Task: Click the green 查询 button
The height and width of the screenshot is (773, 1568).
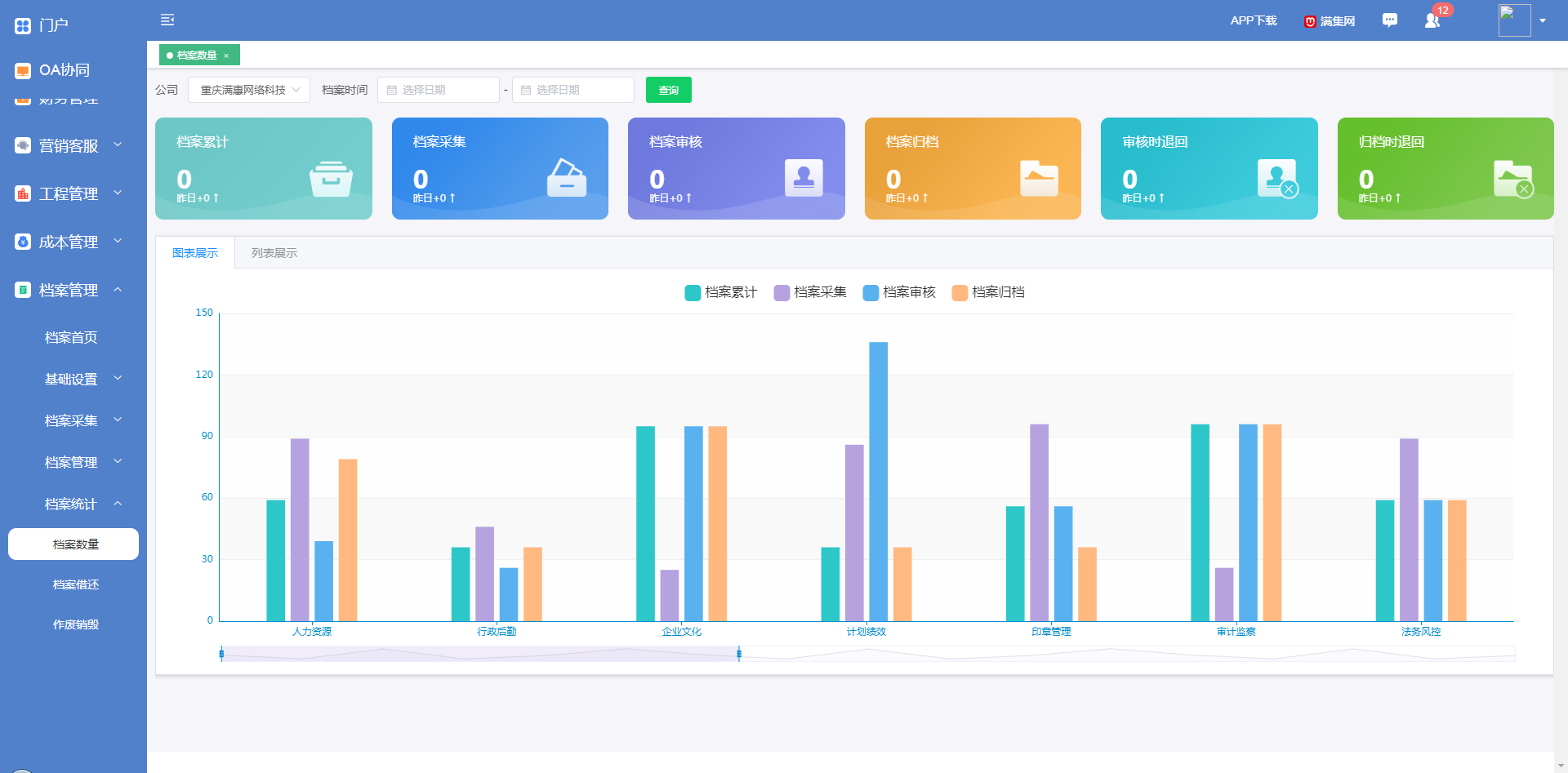Action: click(x=668, y=90)
